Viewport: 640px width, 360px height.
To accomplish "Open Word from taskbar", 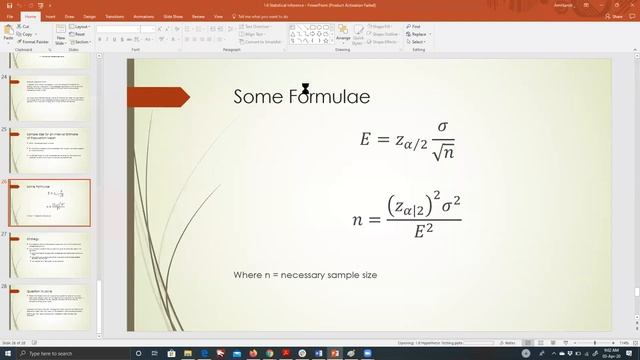I will pyautogui.click(x=318, y=353).
